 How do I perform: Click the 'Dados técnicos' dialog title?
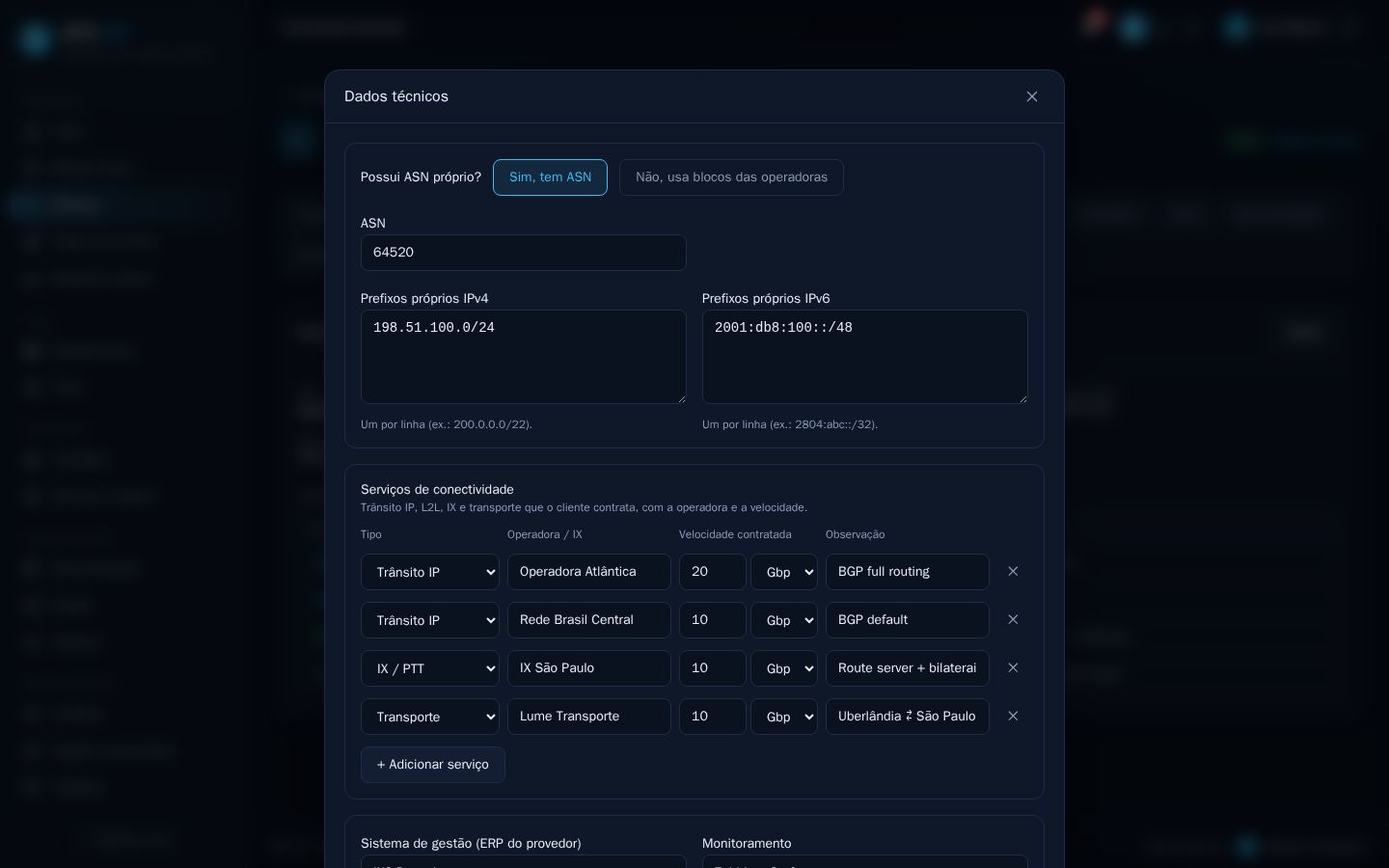tap(396, 96)
